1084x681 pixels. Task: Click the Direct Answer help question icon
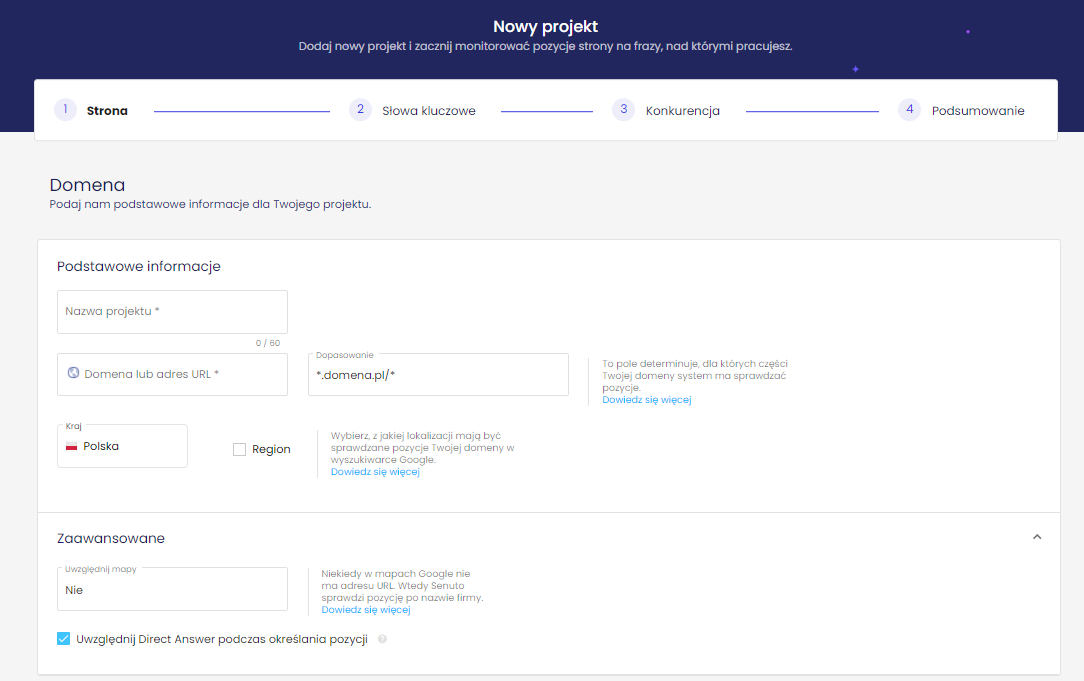[x=382, y=639]
